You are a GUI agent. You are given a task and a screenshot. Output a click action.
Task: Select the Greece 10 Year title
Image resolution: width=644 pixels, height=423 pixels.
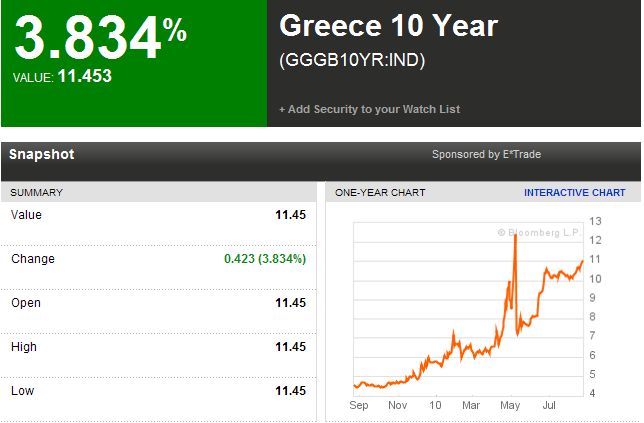[x=389, y=26]
